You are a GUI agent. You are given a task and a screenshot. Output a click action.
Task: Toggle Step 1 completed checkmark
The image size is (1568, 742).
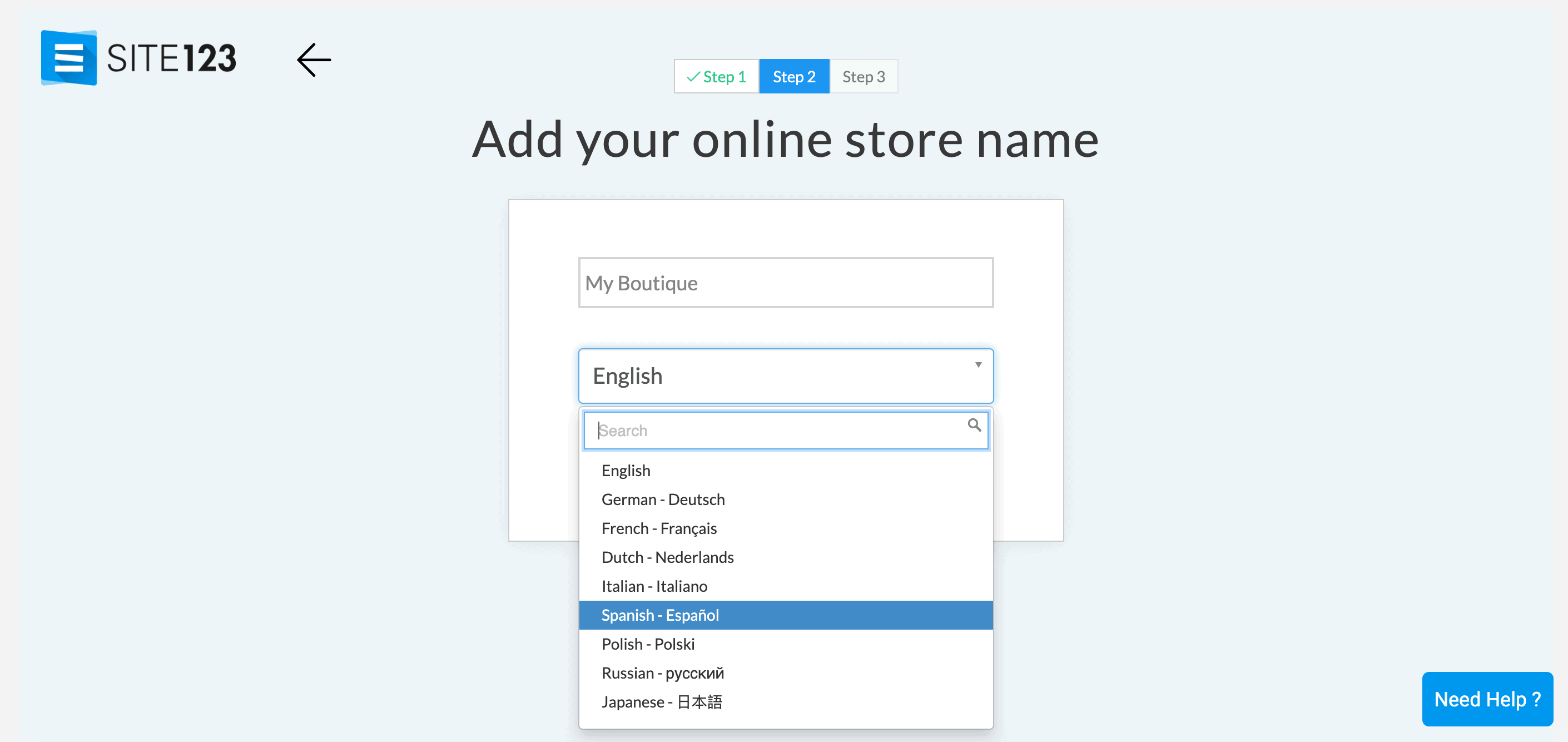pos(693,75)
